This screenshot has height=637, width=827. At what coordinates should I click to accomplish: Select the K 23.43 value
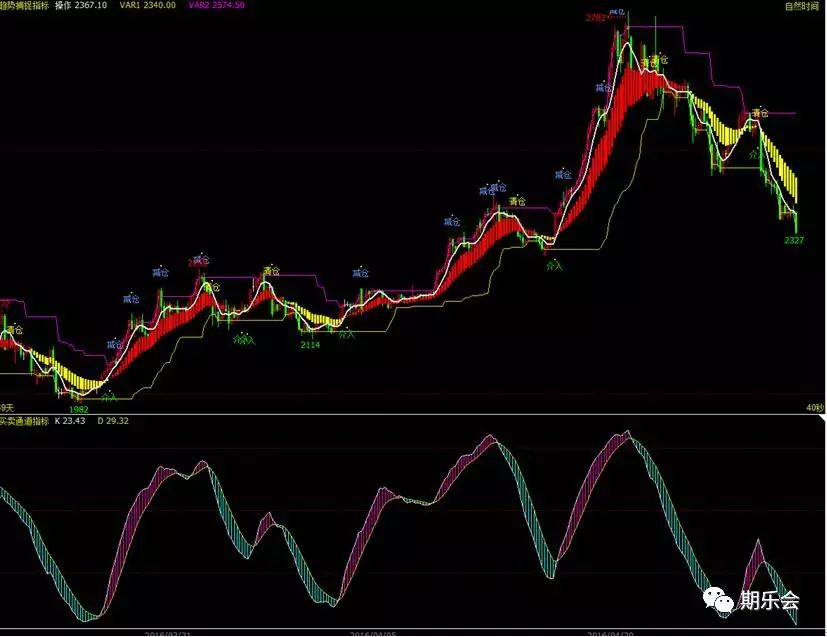click(70, 421)
